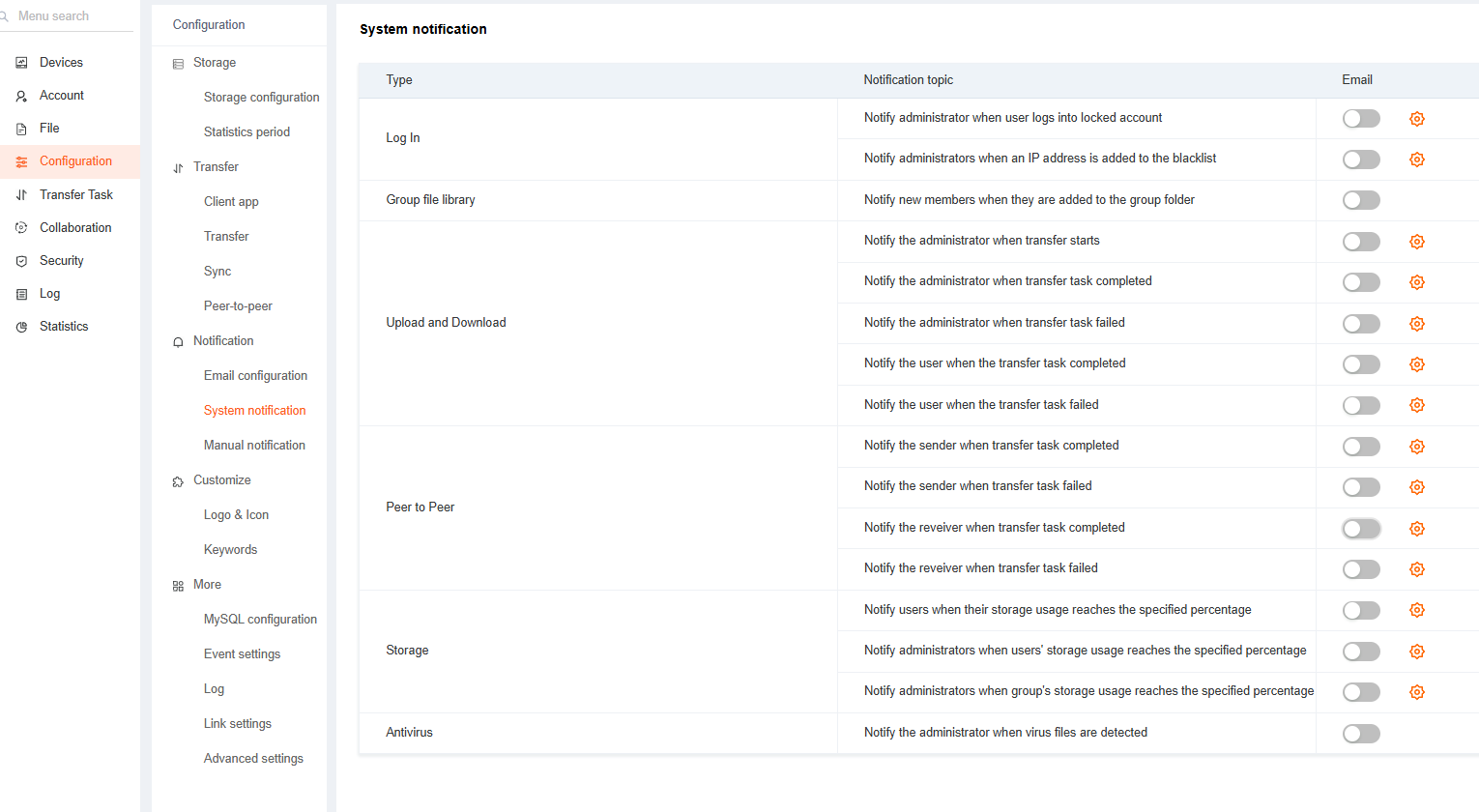1479x812 pixels.
Task: Collapse the Notification group in Configuration panel
Action: (222, 341)
